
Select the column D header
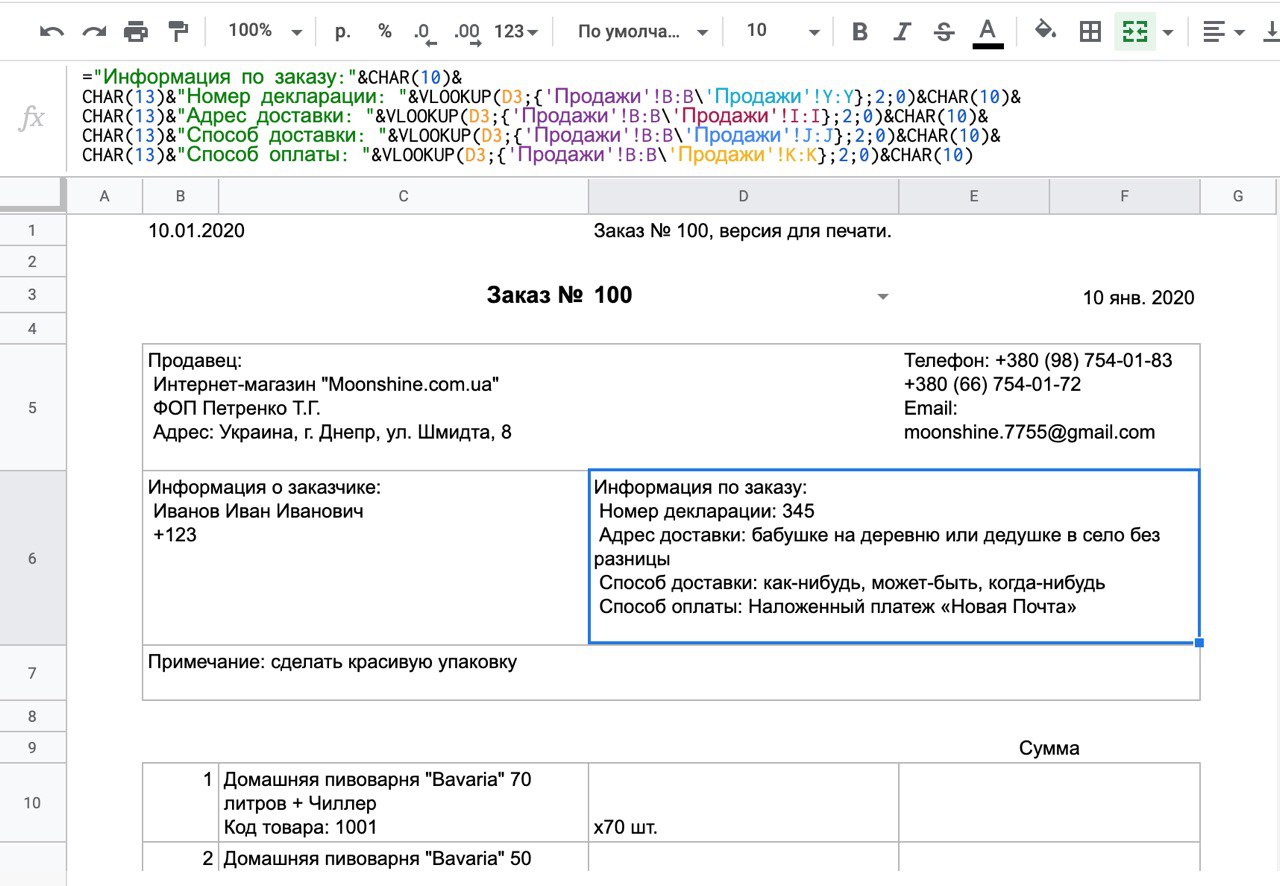pos(743,196)
